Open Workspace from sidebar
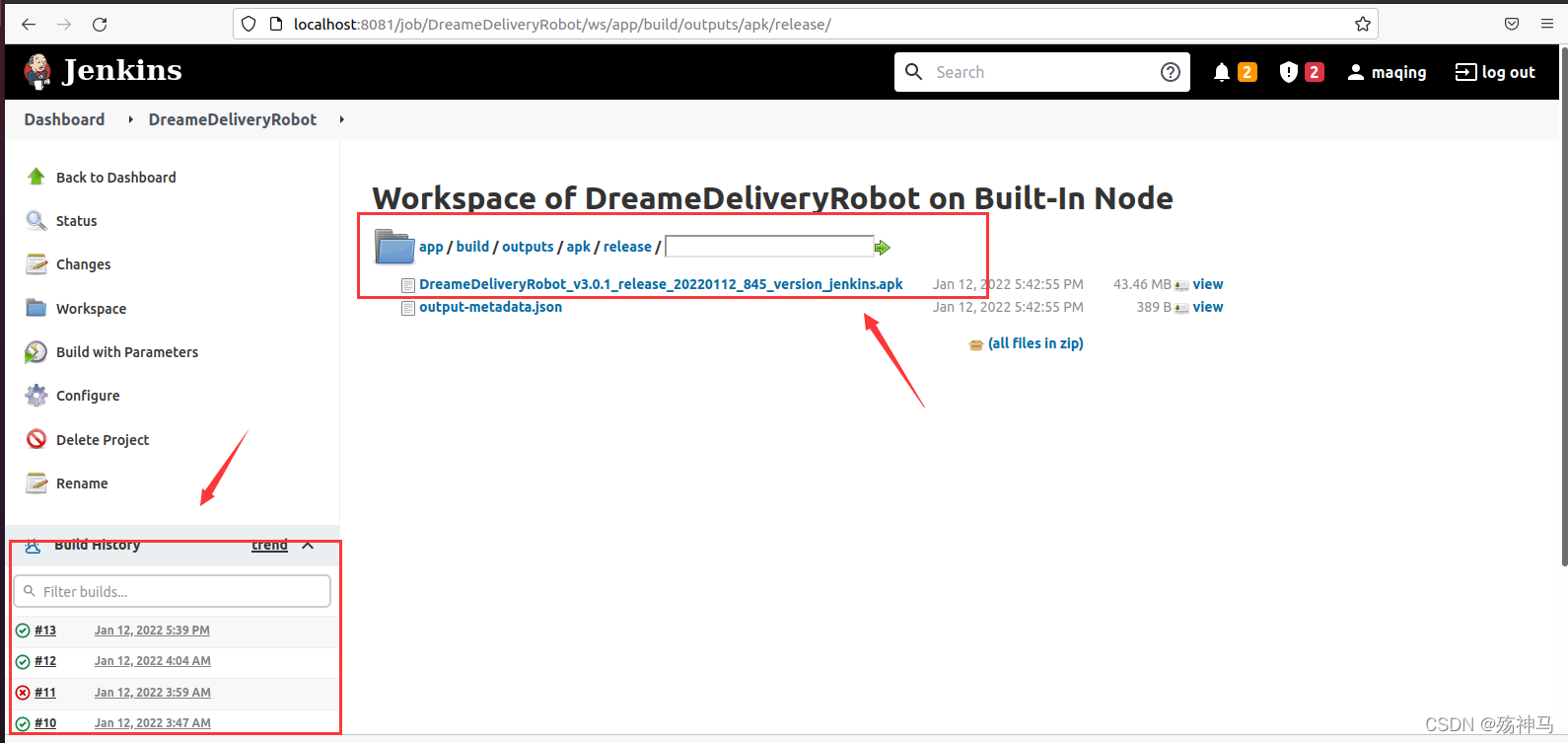 [92, 309]
